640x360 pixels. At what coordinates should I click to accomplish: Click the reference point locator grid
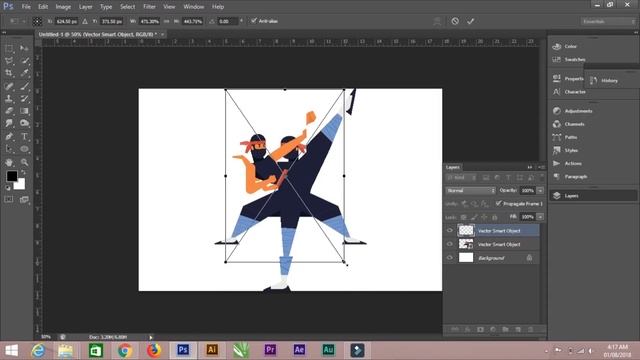coord(37,21)
